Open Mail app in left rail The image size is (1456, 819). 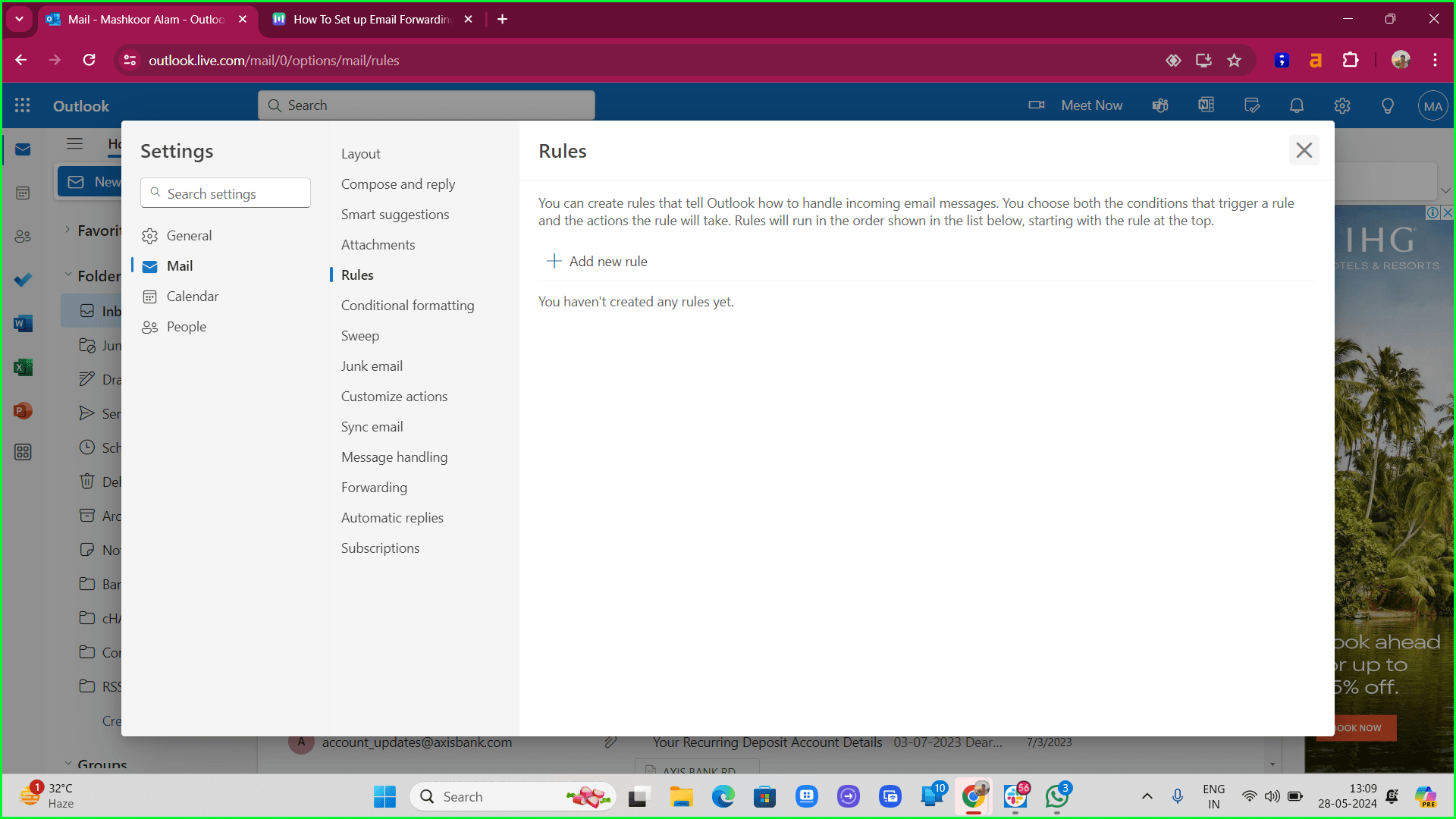pyautogui.click(x=23, y=149)
